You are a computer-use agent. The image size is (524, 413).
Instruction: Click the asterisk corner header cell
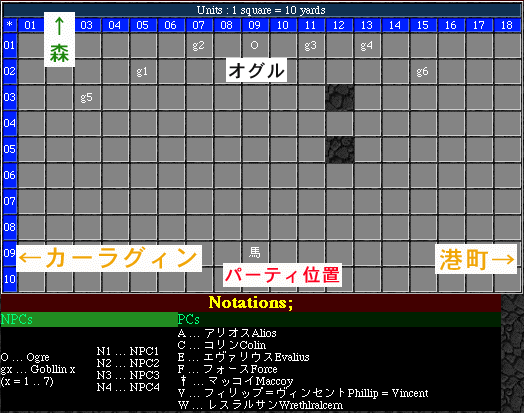[9, 25]
